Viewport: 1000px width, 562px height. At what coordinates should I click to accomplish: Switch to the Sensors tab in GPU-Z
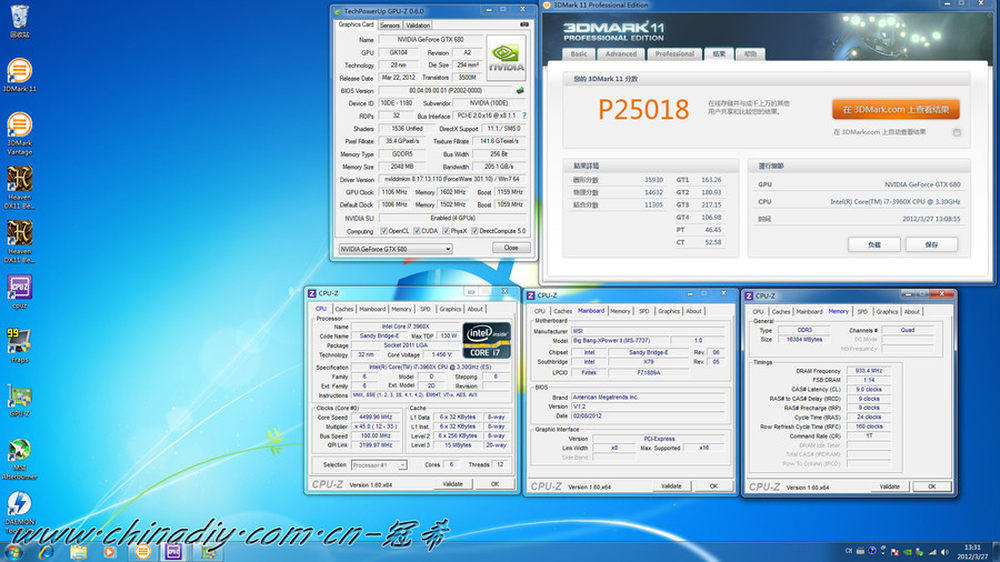point(390,26)
